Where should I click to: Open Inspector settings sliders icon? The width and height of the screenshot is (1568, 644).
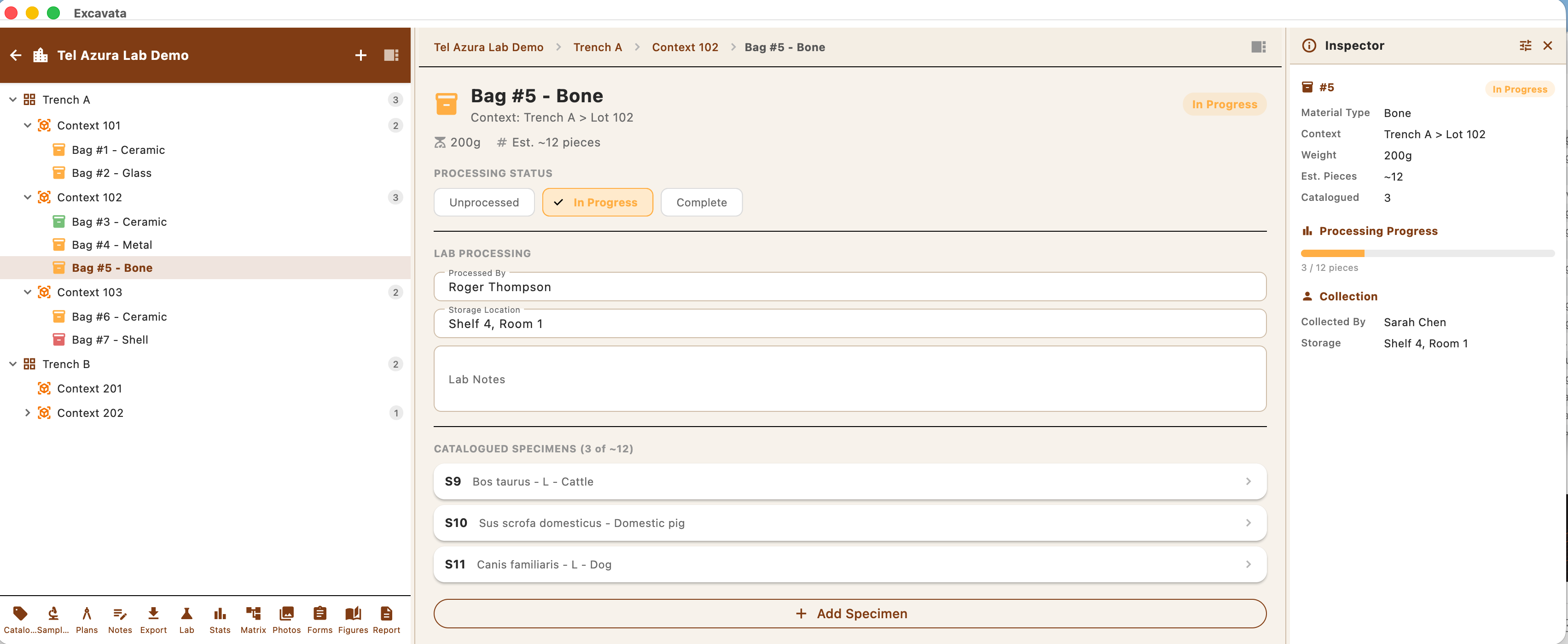[1525, 46]
